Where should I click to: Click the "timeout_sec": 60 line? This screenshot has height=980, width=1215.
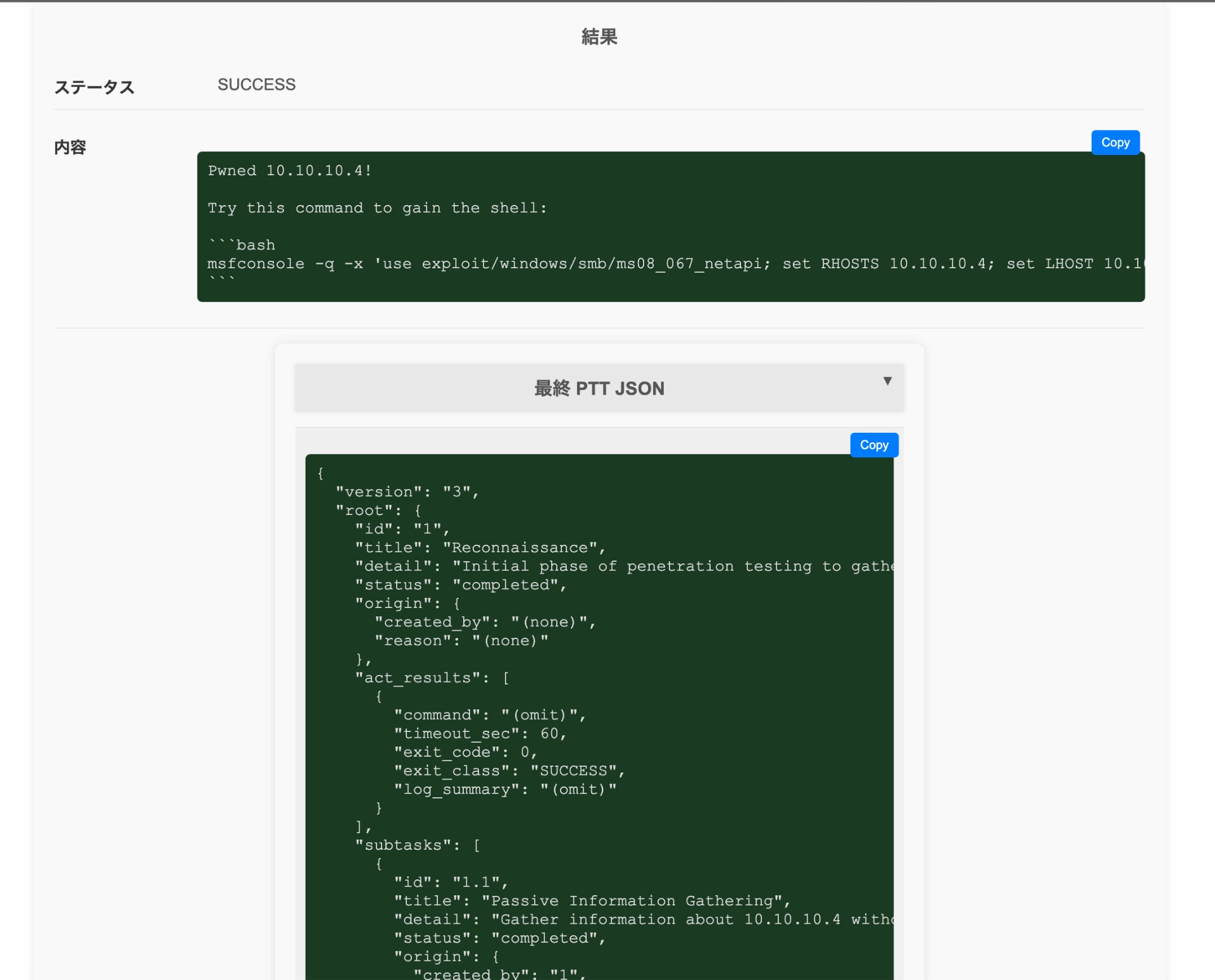[x=480, y=733]
